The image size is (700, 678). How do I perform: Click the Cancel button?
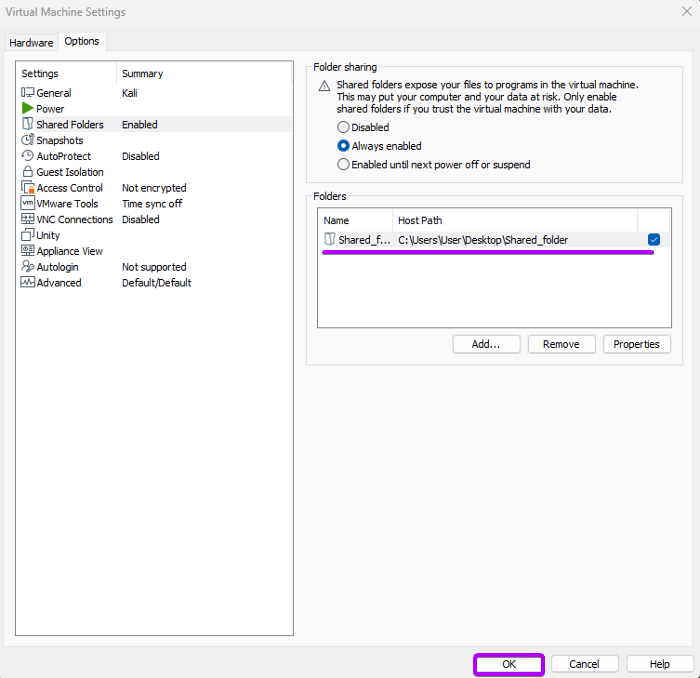[x=584, y=664]
